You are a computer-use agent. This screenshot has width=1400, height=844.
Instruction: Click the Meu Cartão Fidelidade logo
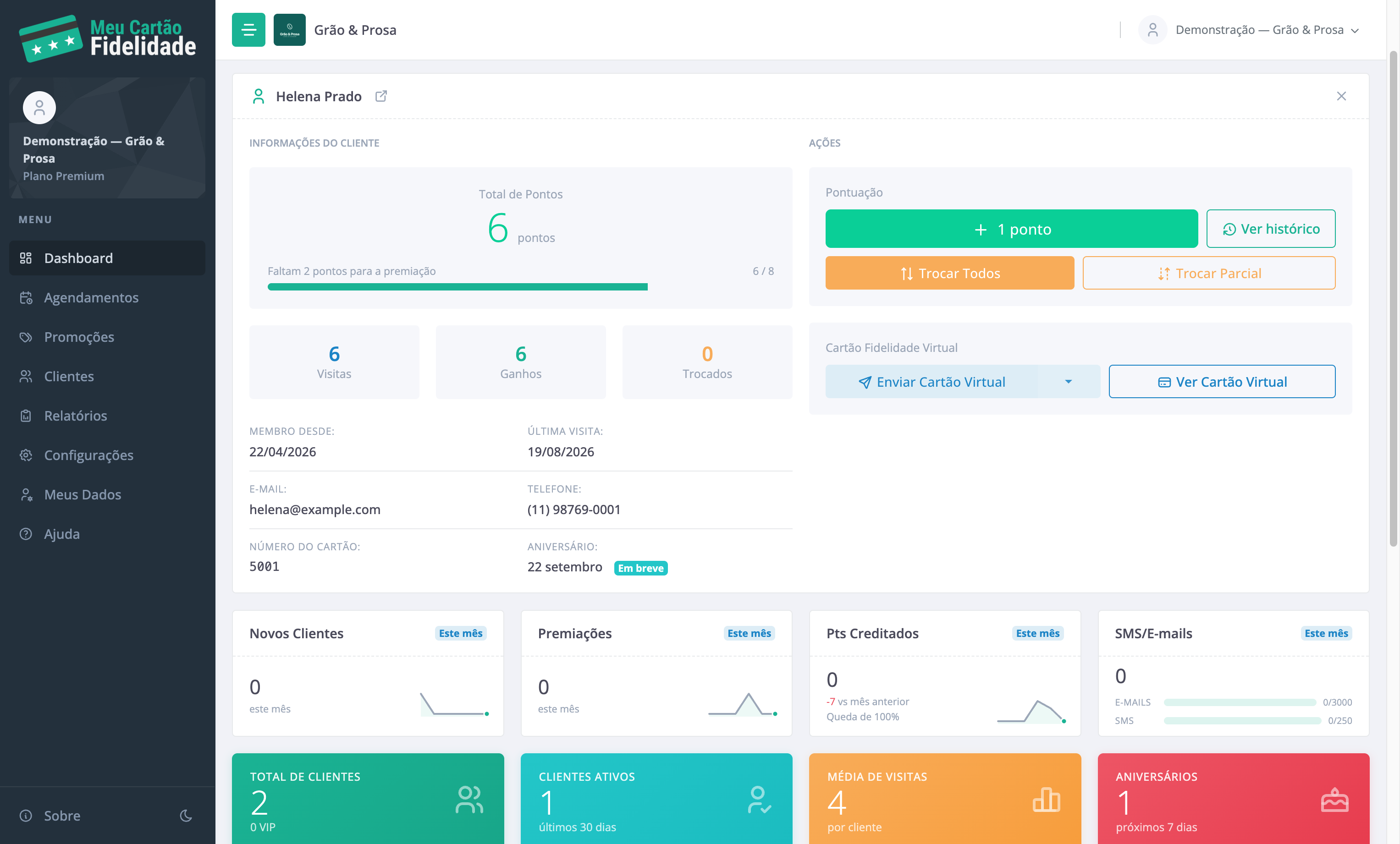[107, 38]
